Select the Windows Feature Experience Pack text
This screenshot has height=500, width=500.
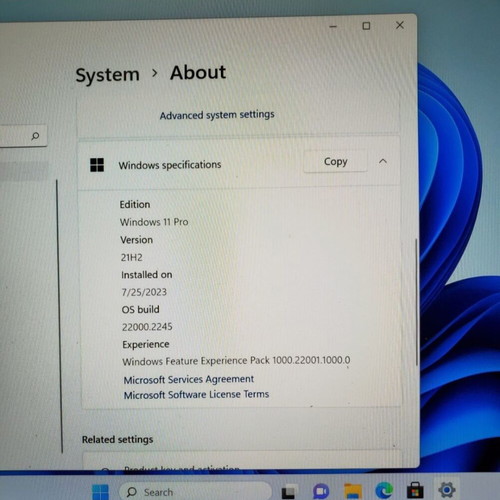click(x=236, y=361)
